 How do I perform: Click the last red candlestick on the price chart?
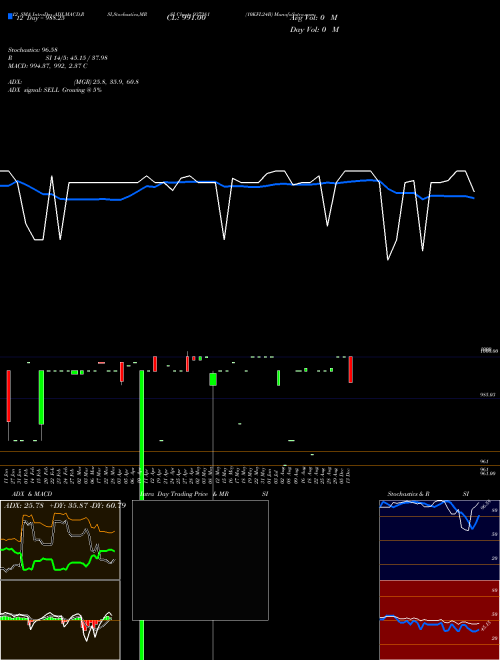point(351,370)
